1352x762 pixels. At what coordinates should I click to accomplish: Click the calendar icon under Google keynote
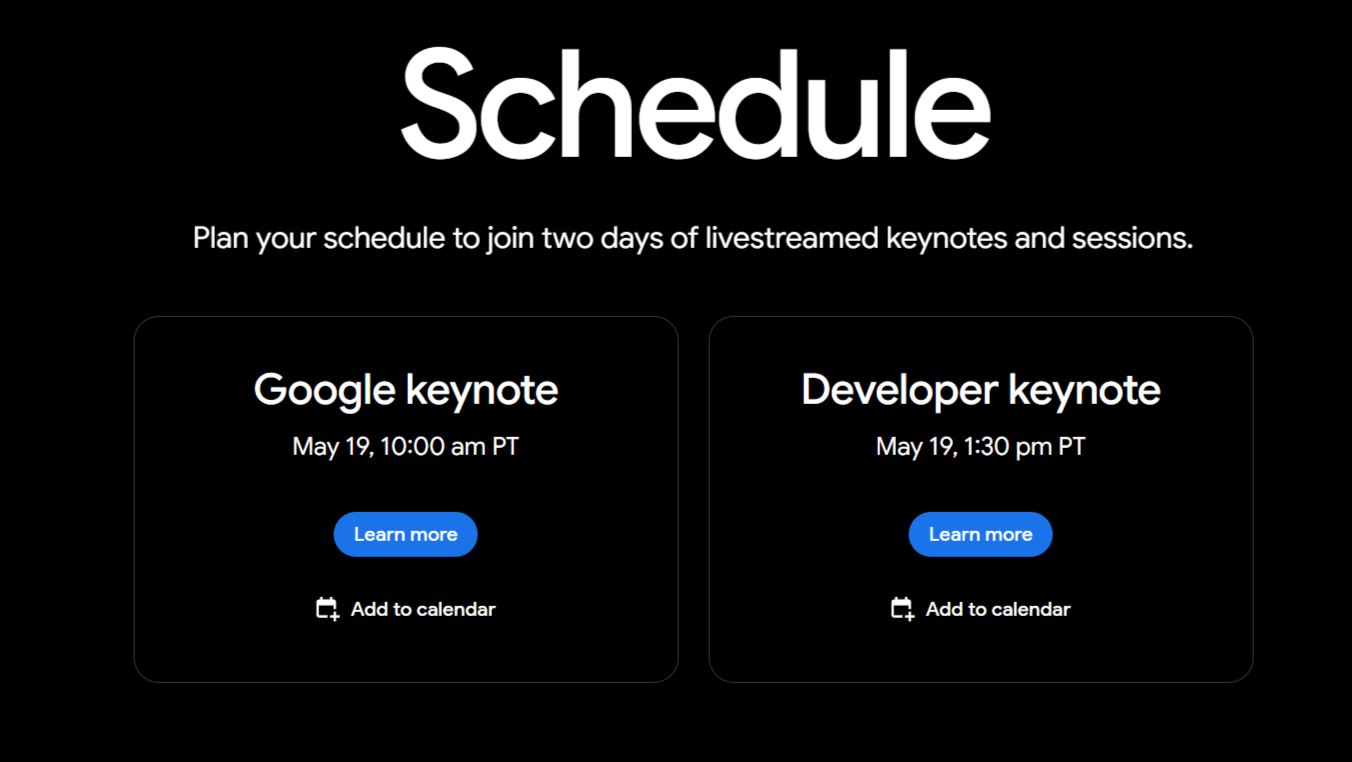[x=327, y=609]
